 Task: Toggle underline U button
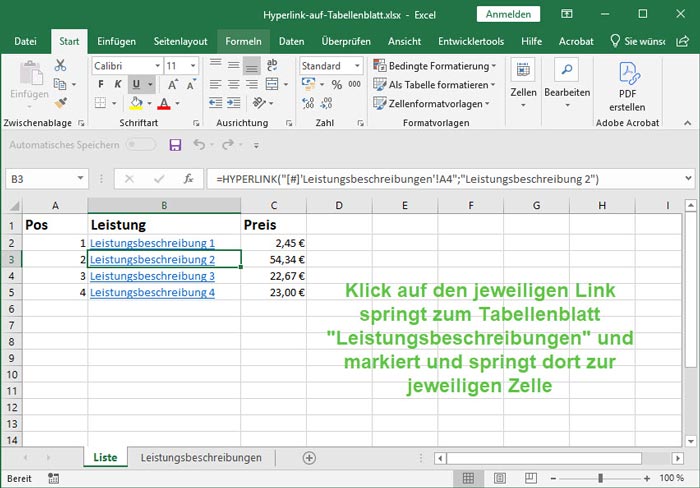(136, 84)
